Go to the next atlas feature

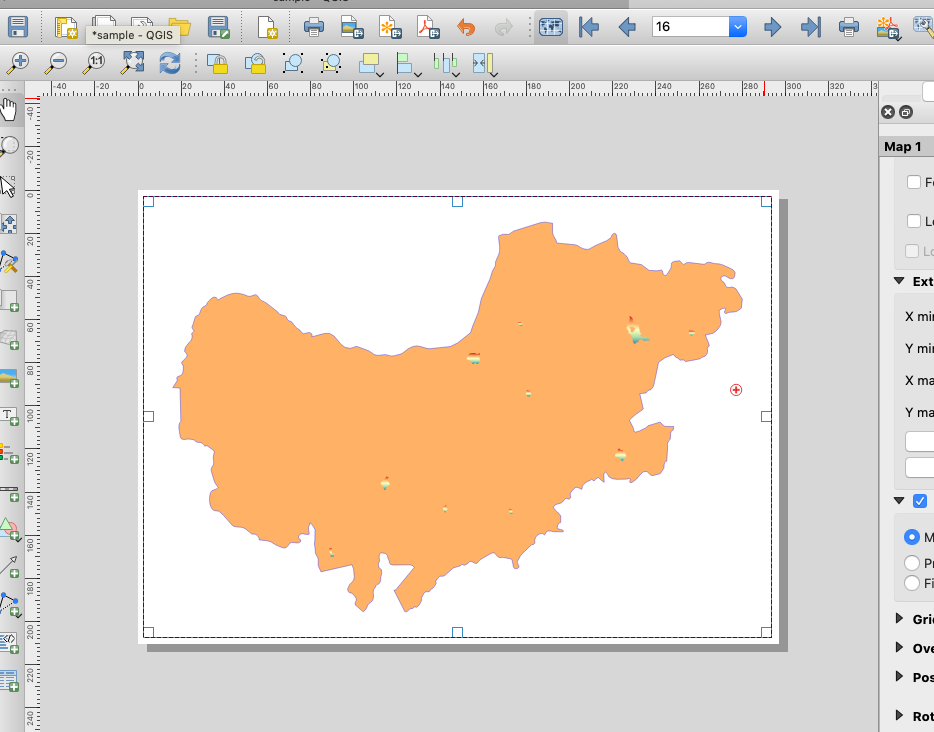(772, 27)
